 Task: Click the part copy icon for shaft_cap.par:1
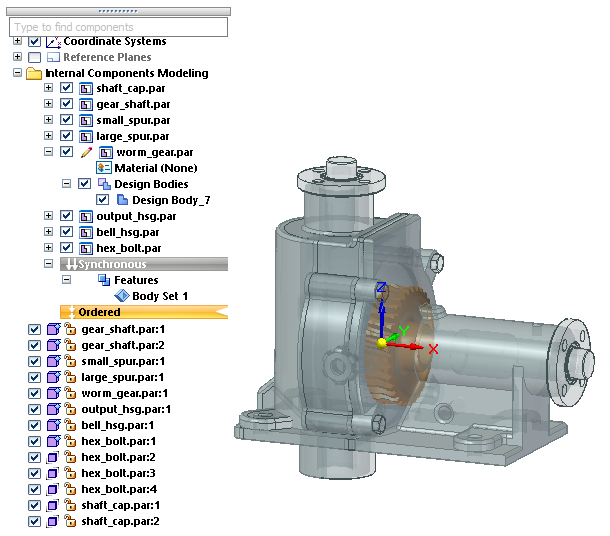[x=52, y=505]
